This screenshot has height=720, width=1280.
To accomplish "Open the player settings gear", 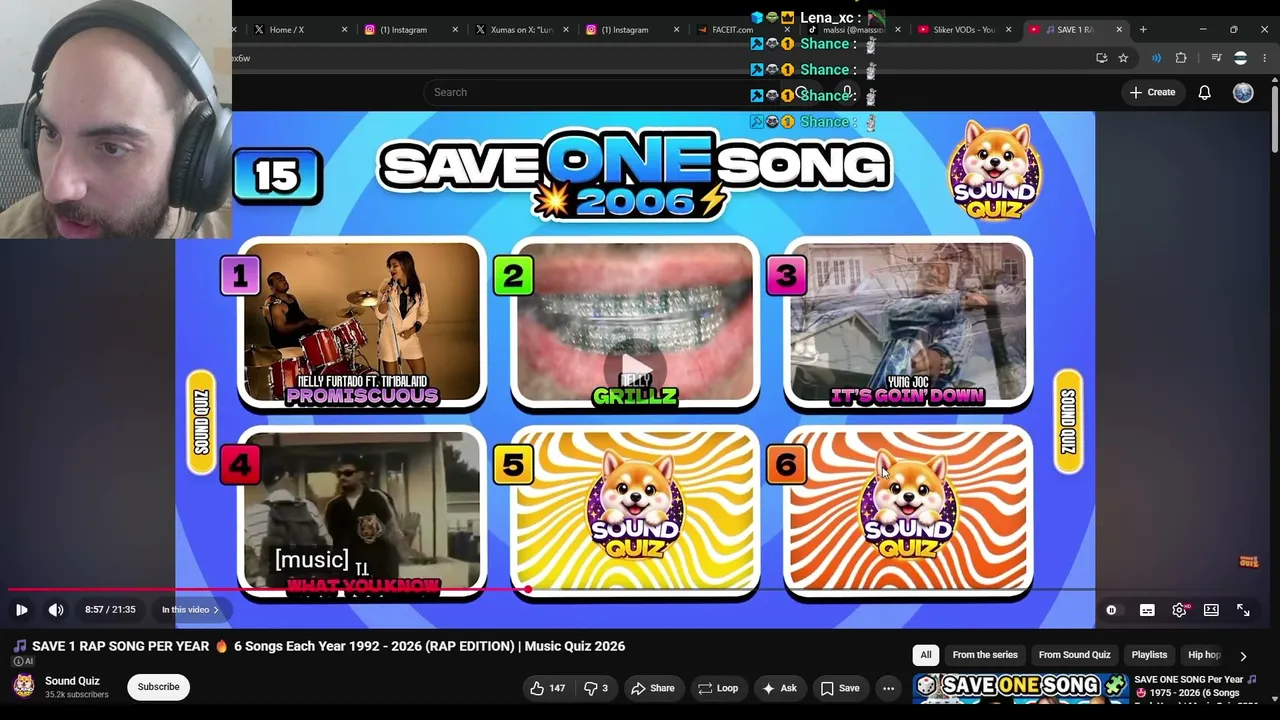I will click(1179, 610).
